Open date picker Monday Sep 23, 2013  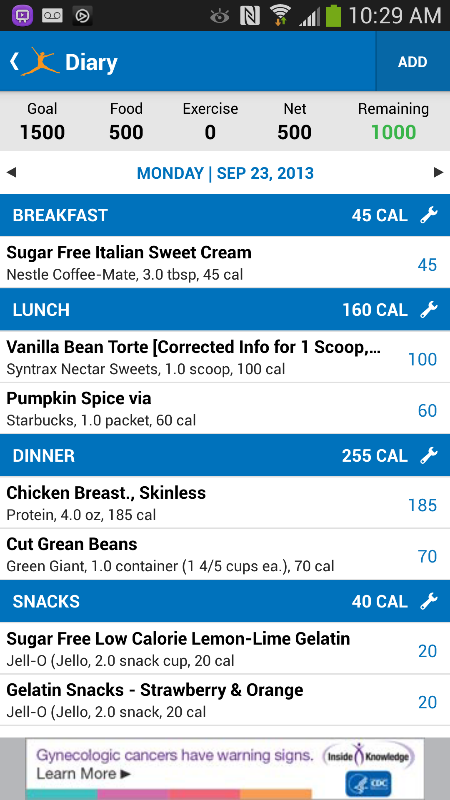click(x=225, y=173)
